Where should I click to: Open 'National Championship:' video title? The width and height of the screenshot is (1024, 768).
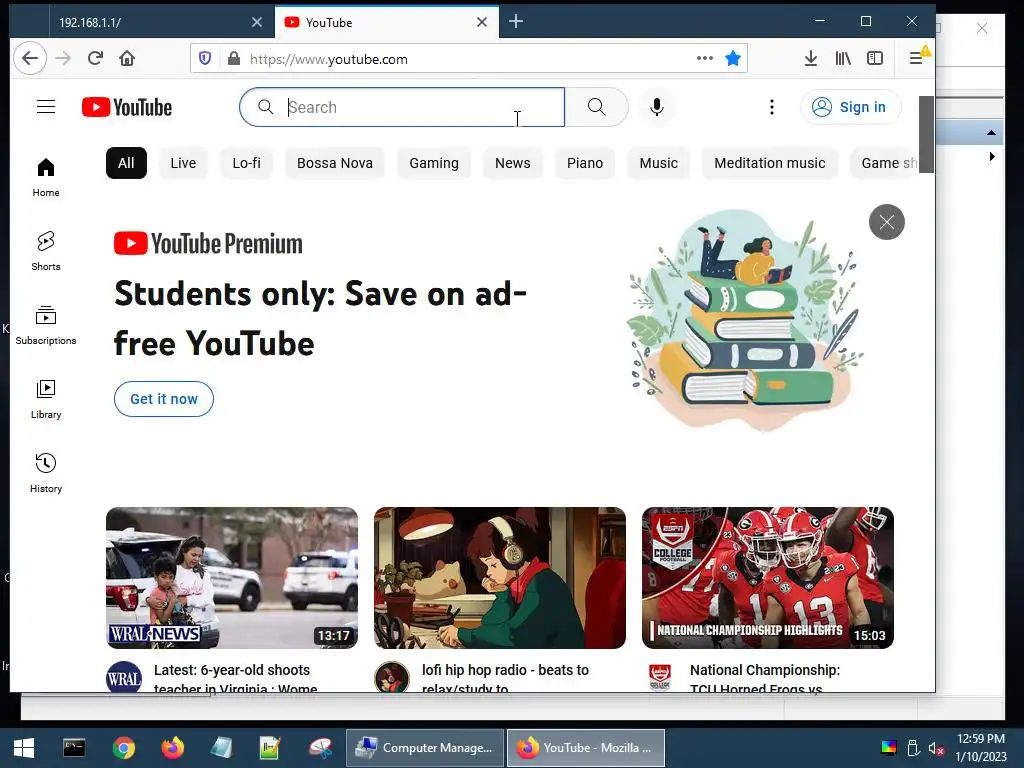click(x=765, y=679)
